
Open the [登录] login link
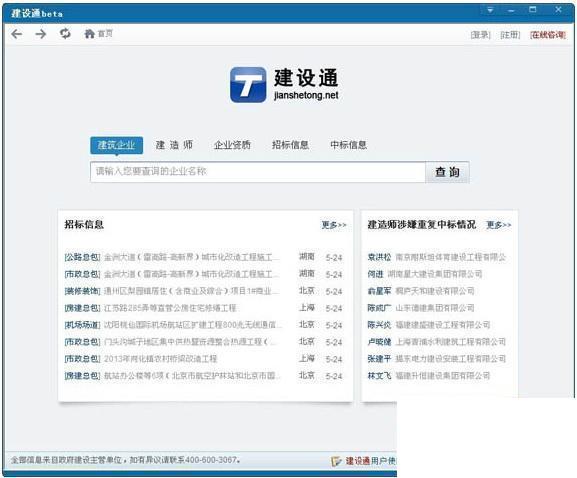[x=480, y=35]
